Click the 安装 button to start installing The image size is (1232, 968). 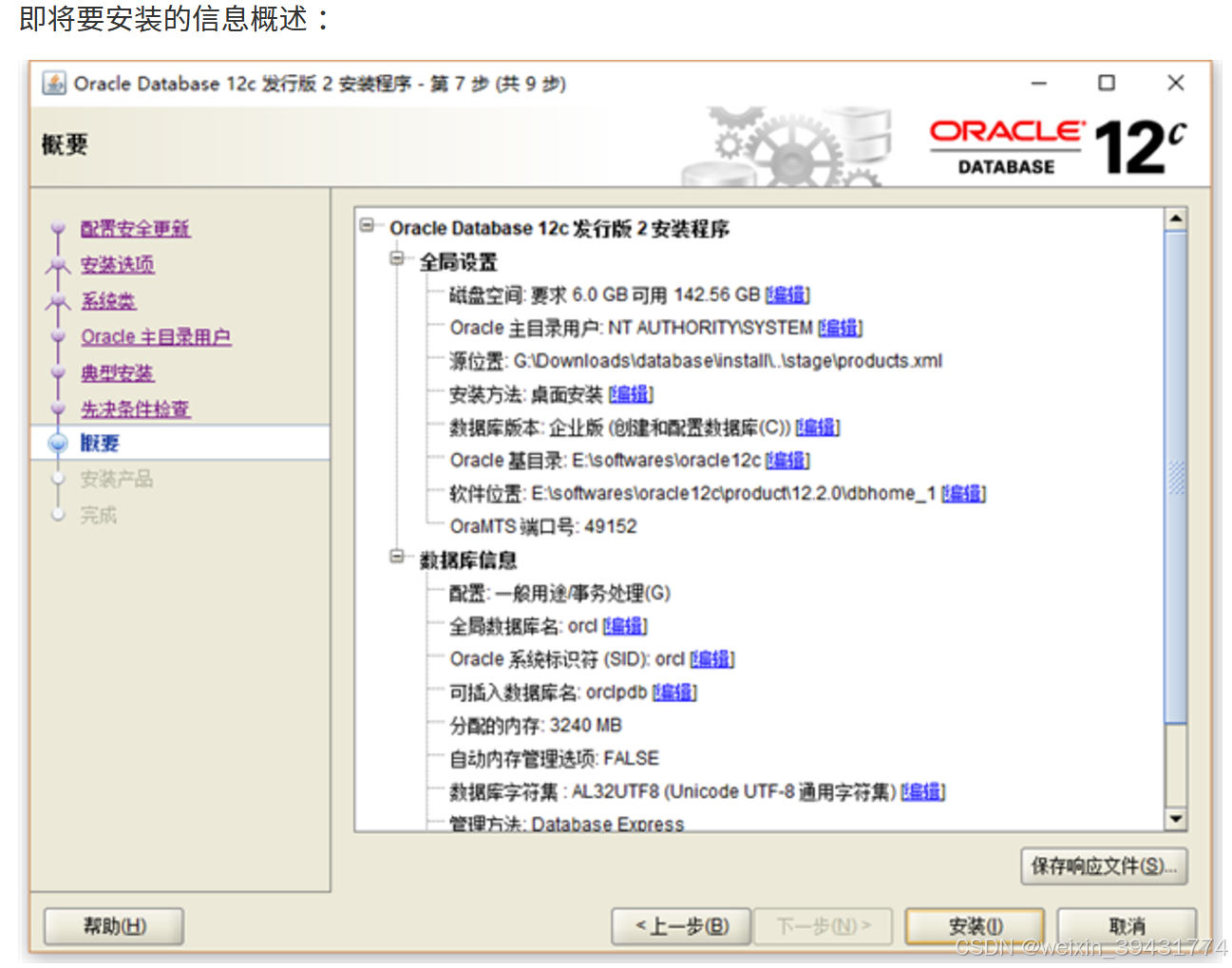(x=972, y=925)
